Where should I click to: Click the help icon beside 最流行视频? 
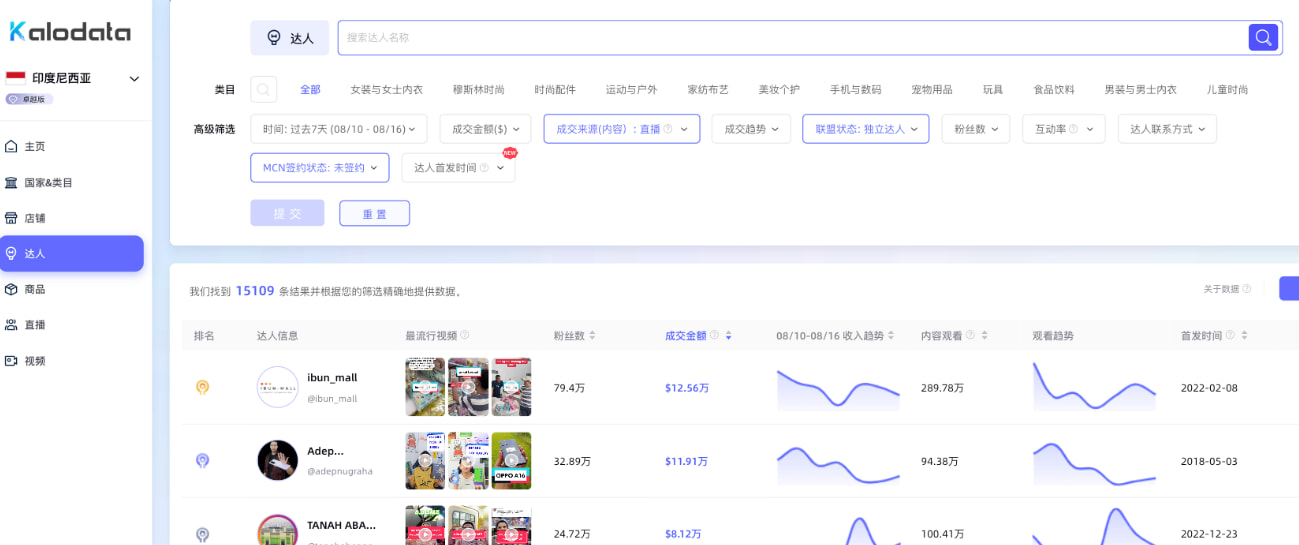[464, 335]
